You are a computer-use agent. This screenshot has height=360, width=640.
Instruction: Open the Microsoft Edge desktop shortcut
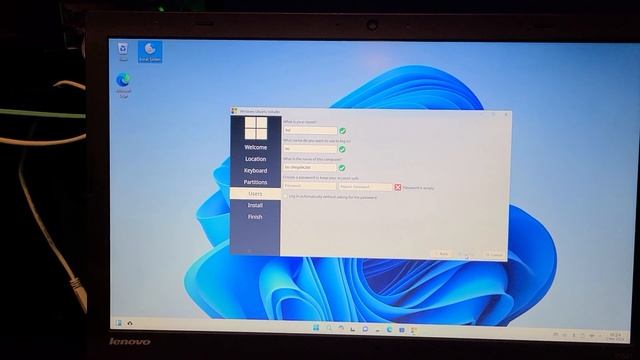[123, 85]
